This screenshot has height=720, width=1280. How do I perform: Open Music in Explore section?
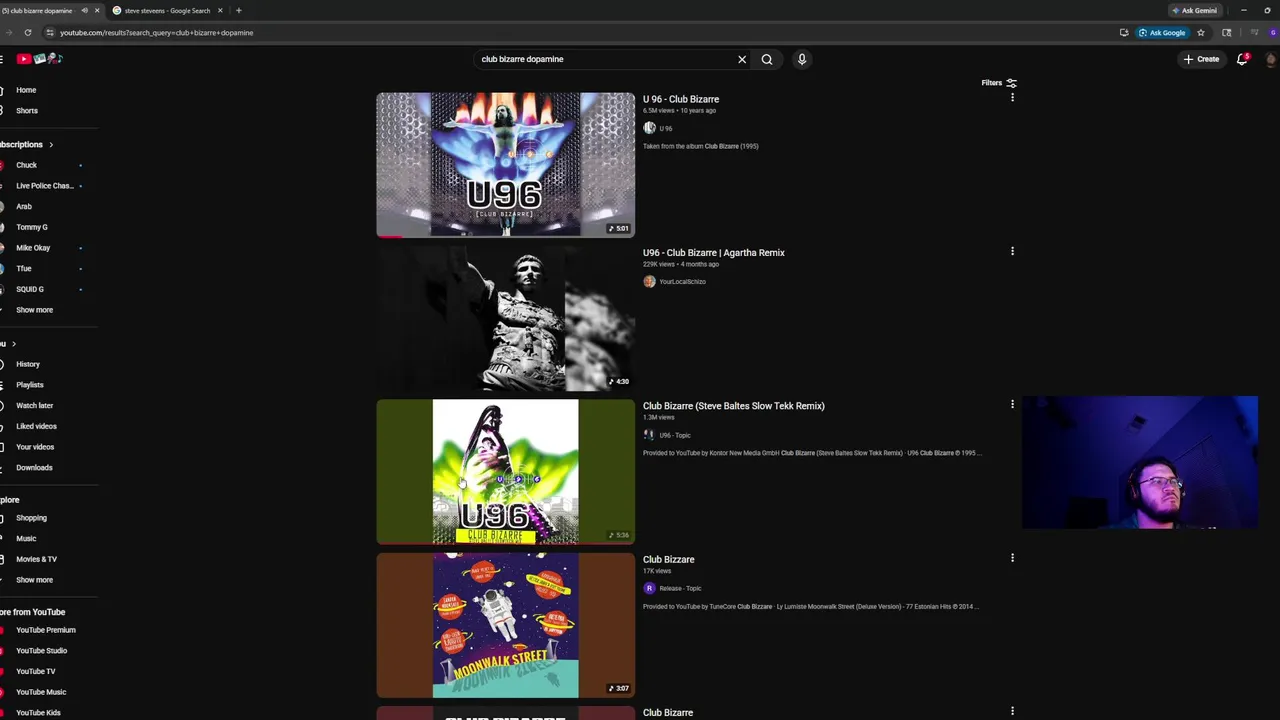[26, 539]
